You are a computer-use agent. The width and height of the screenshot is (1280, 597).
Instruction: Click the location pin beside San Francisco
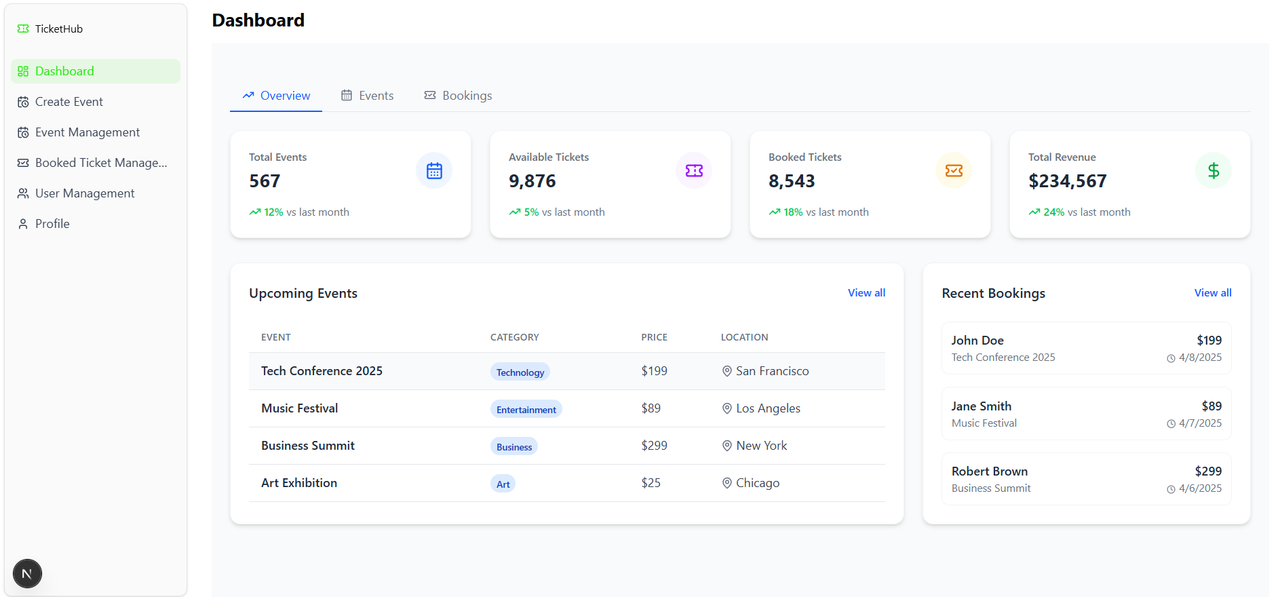tap(727, 371)
